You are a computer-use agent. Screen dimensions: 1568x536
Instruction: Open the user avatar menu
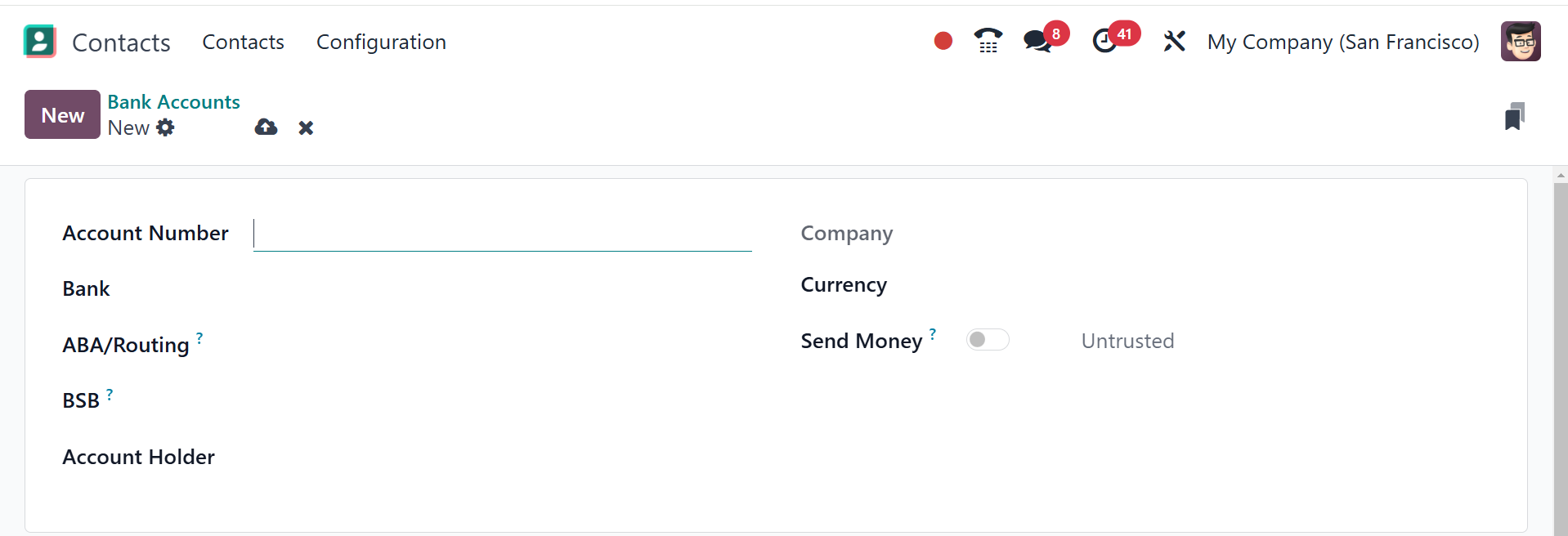tap(1520, 41)
